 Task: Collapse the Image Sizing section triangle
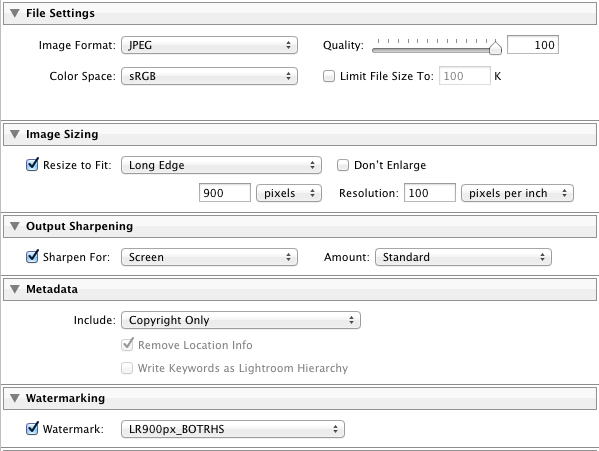point(15,134)
